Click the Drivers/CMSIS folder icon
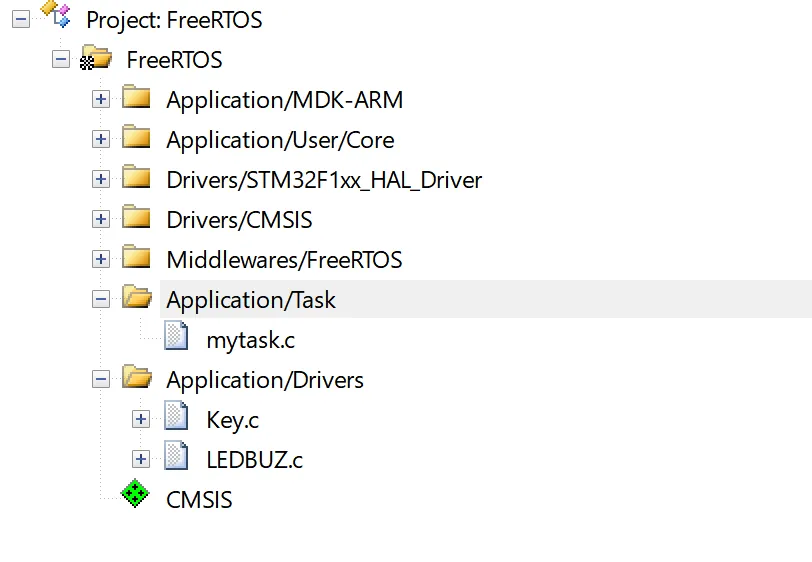This screenshot has height=562, width=812. pyautogui.click(x=136, y=218)
